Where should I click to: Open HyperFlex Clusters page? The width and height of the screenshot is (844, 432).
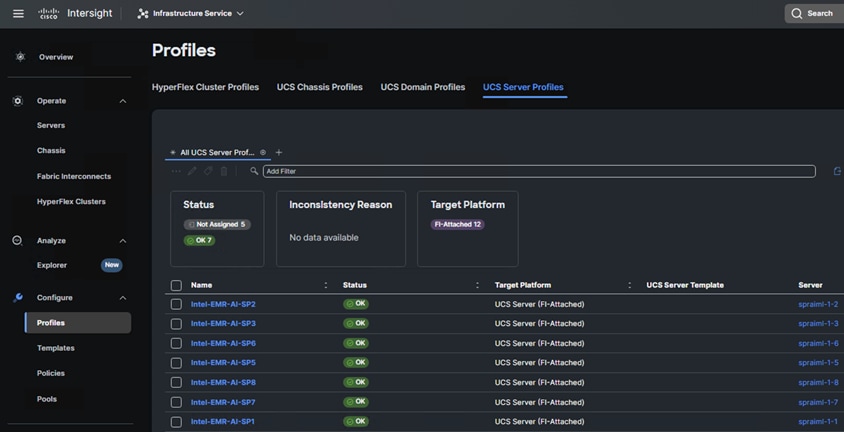coord(71,202)
